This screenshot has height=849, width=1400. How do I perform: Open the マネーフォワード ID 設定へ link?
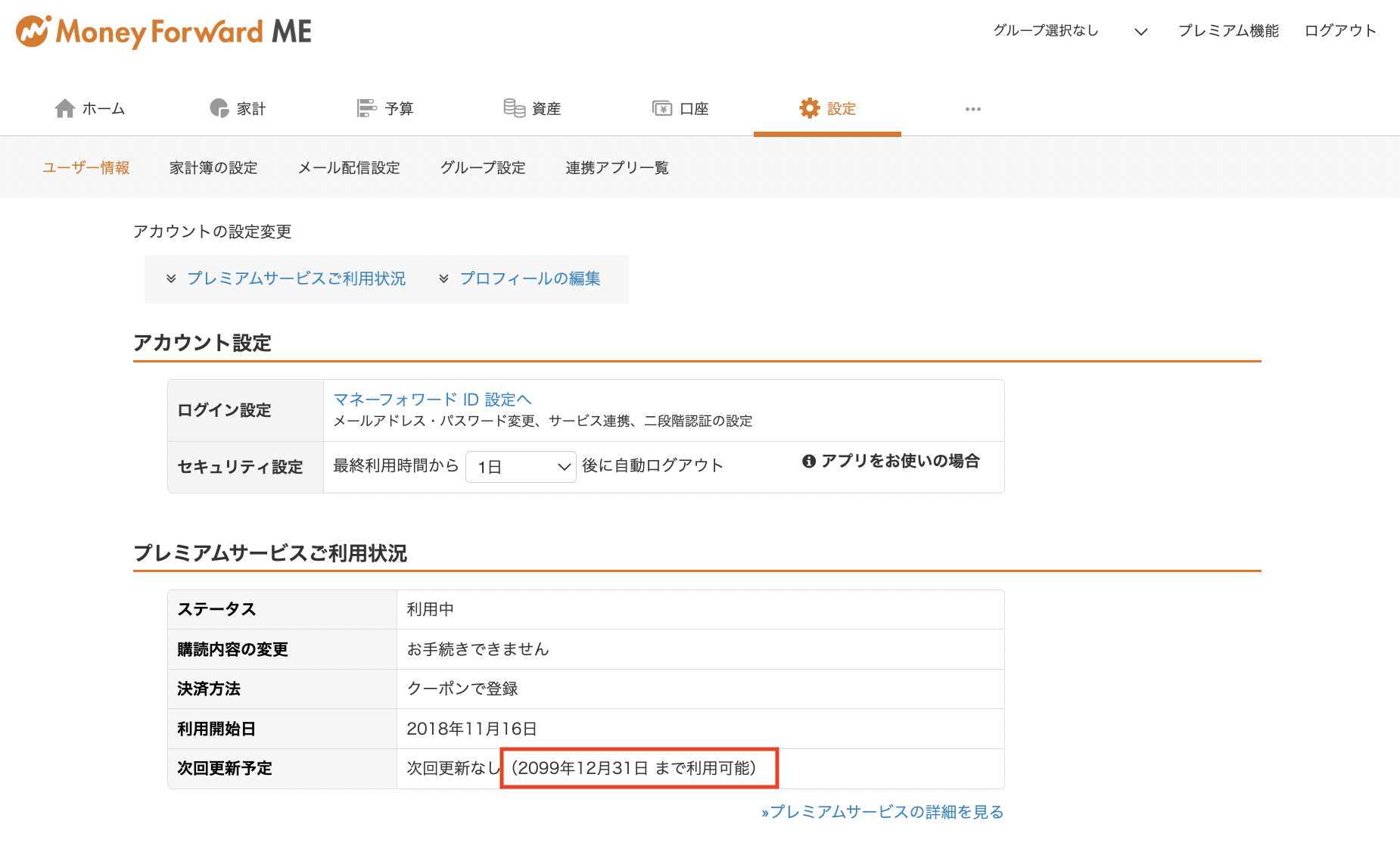432,399
